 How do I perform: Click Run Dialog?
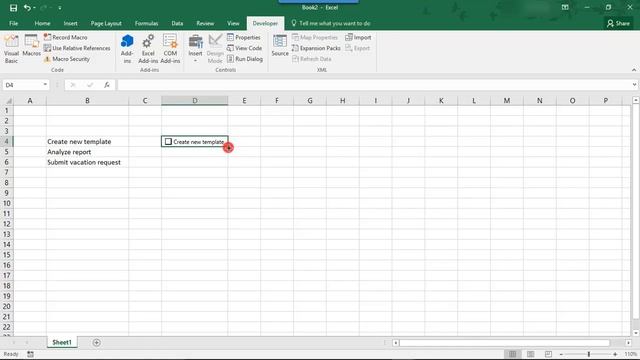(x=245, y=59)
